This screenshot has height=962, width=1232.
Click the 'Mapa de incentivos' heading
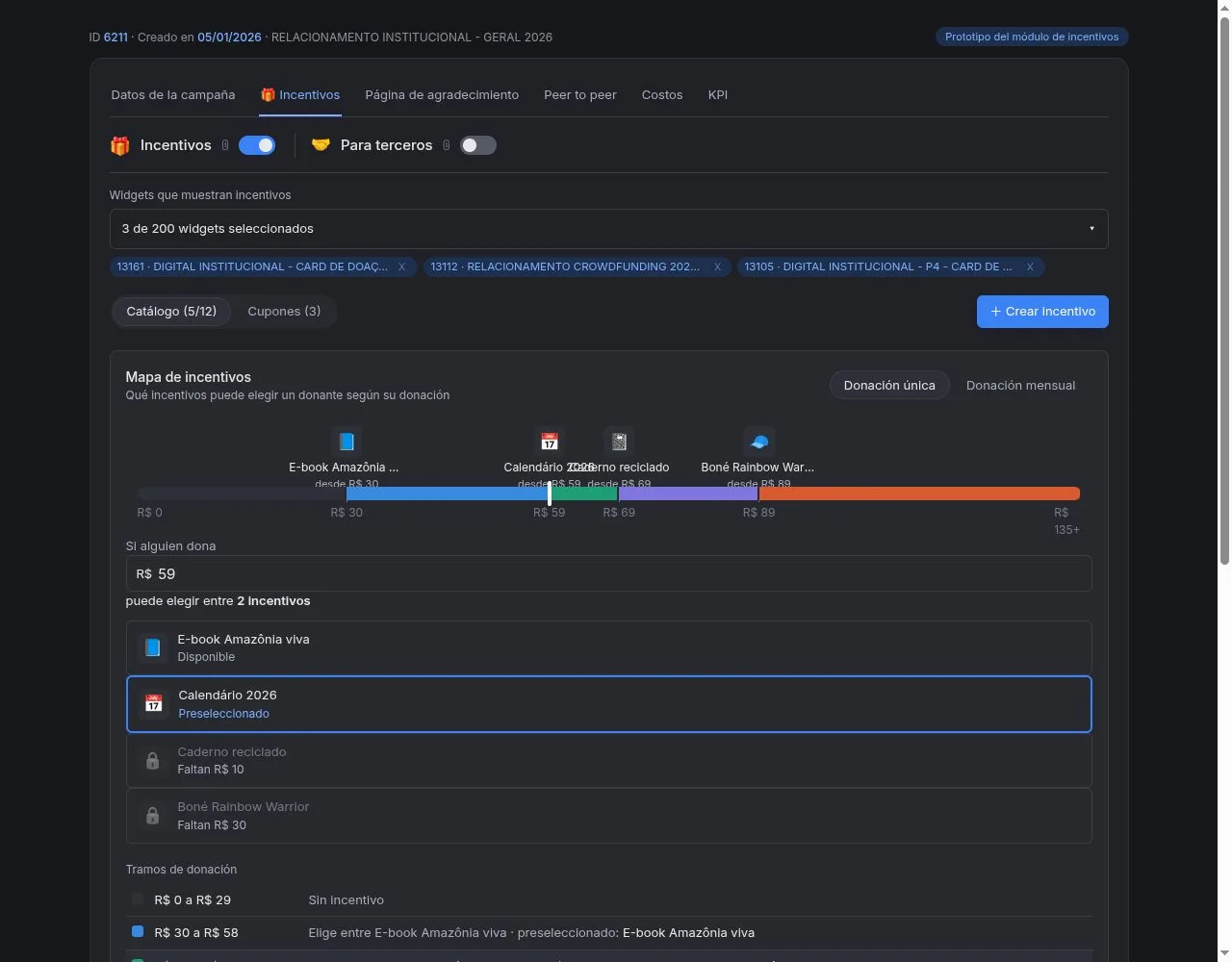point(189,377)
